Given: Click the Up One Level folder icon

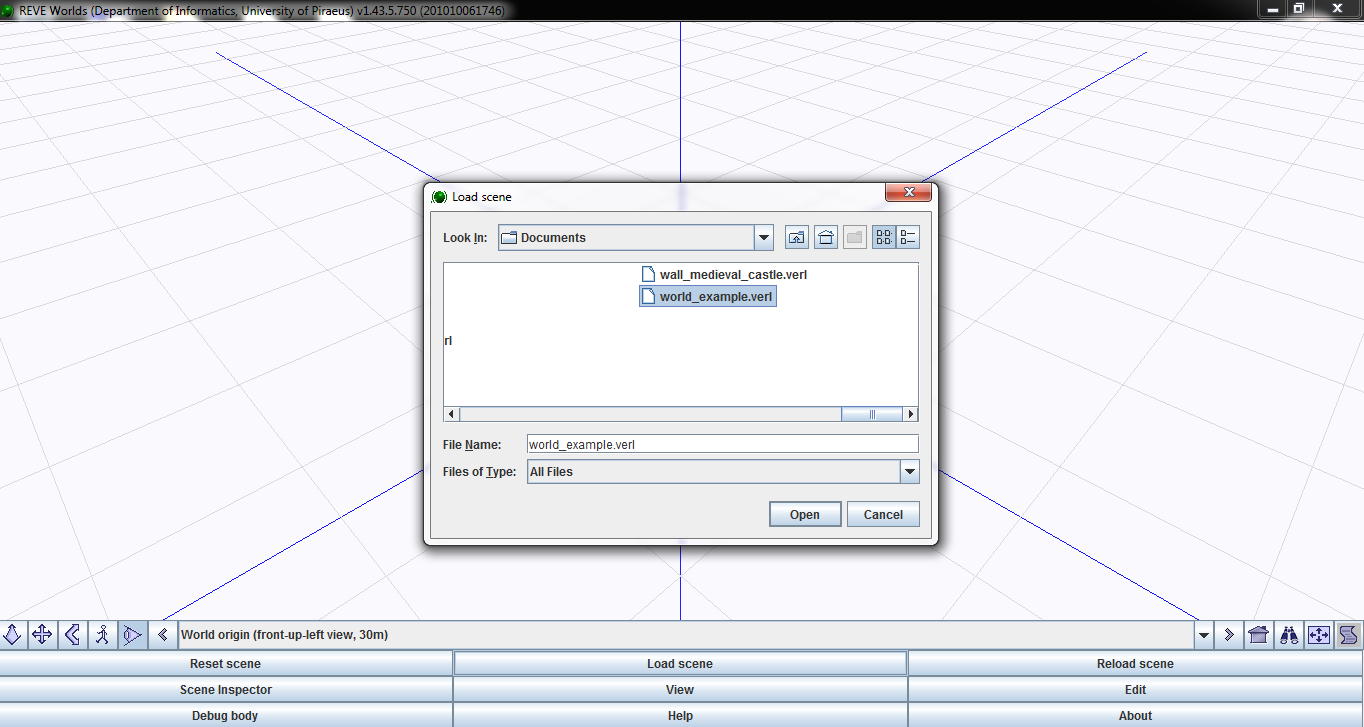Looking at the screenshot, I should (797, 237).
